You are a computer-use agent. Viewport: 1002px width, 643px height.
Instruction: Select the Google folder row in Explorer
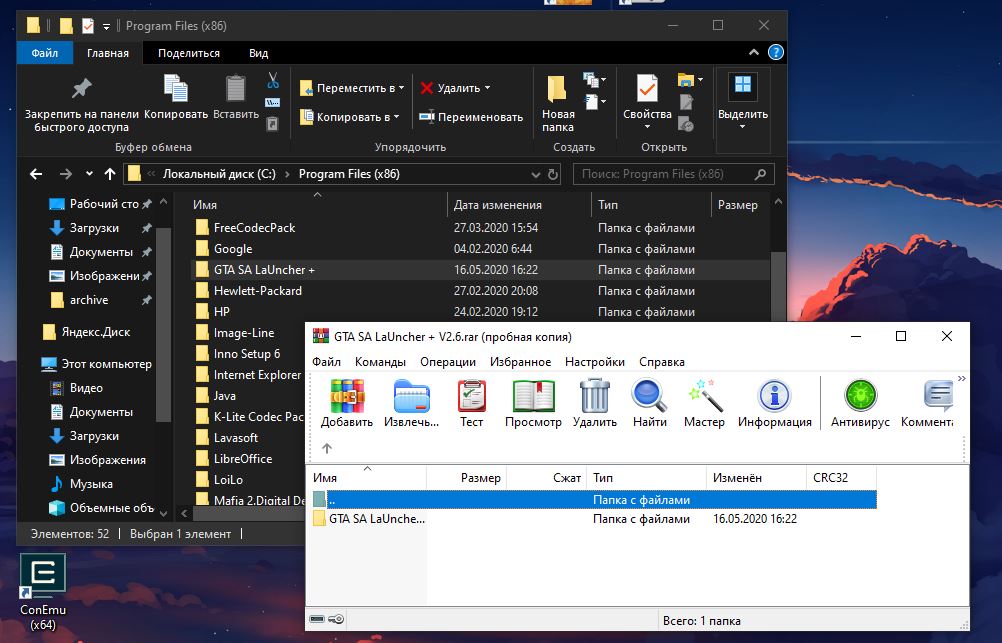(x=481, y=249)
